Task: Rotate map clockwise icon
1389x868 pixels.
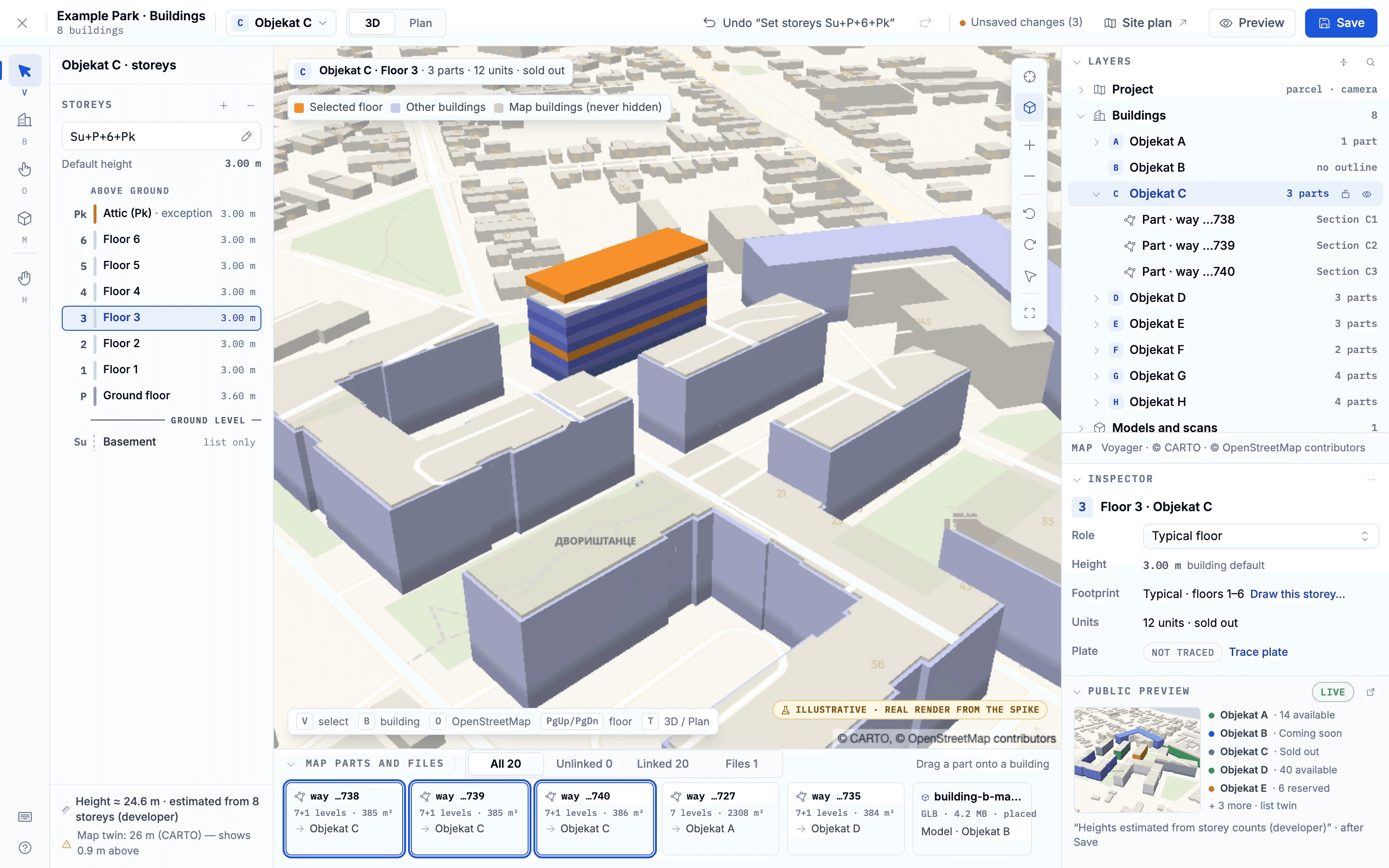Action: pyautogui.click(x=1029, y=244)
